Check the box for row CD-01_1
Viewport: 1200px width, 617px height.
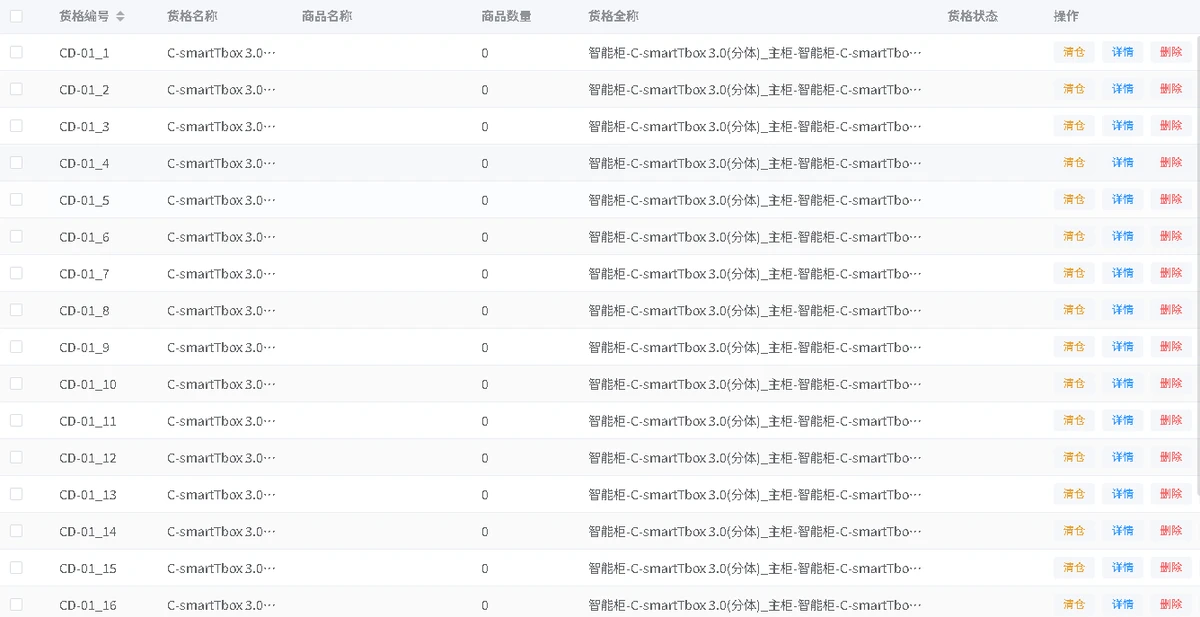16,52
